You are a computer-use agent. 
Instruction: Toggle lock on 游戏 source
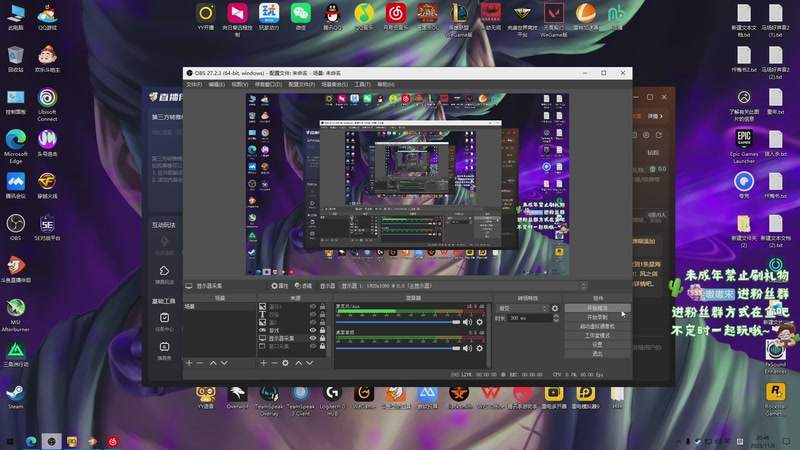pyautogui.click(x=322, y=330)
